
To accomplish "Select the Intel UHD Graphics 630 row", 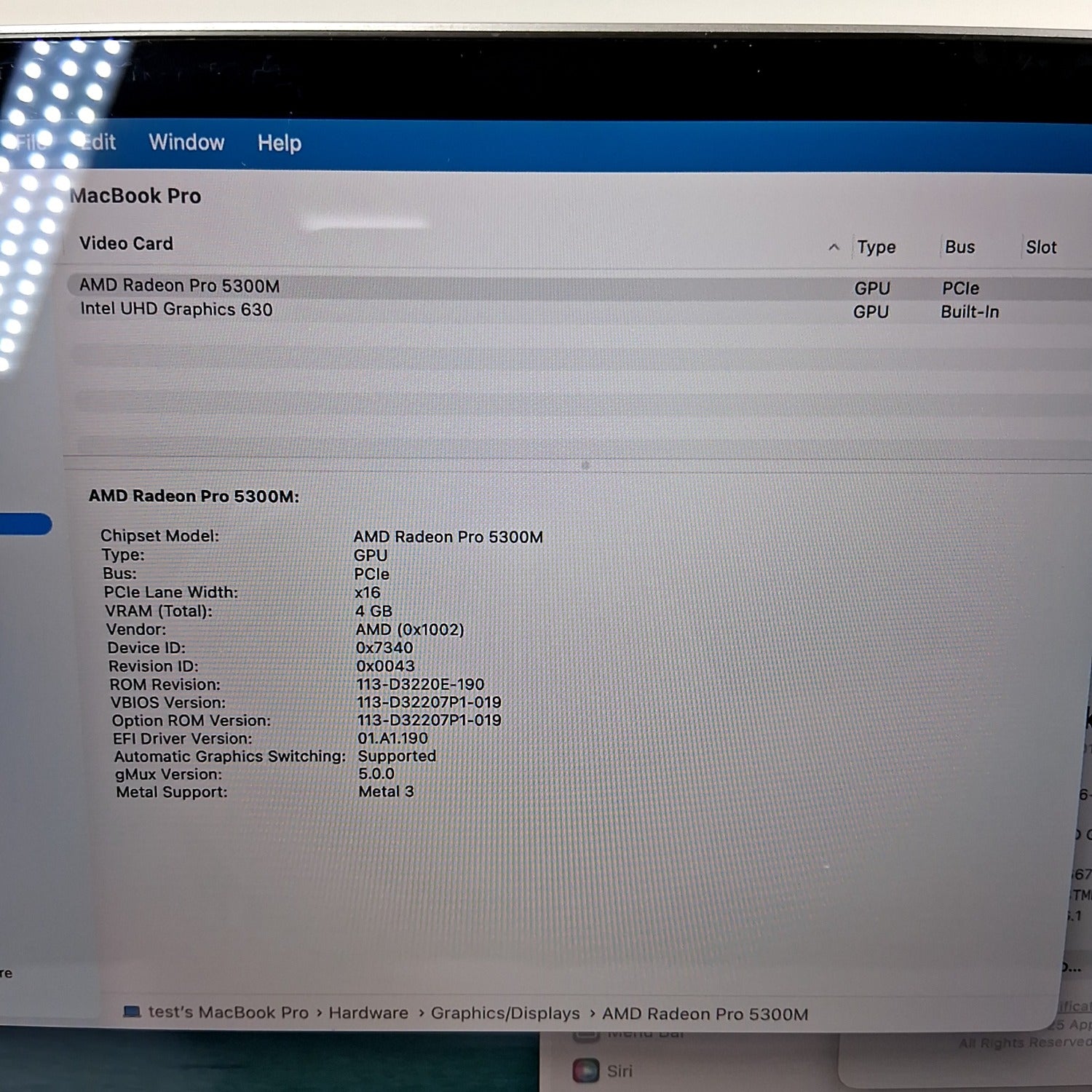I will [x=176, y=309].
